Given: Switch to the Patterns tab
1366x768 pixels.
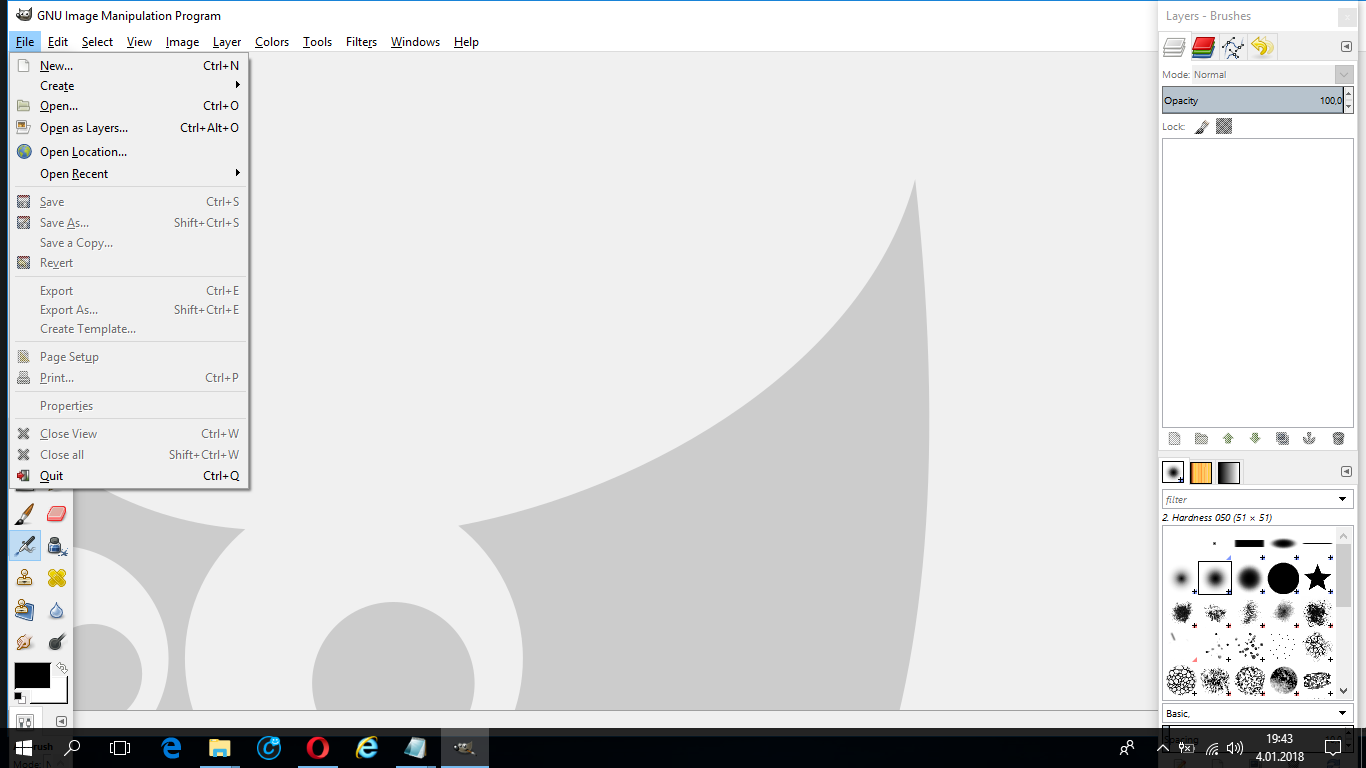Looking at the screenshot, I should pos(1201,472).
